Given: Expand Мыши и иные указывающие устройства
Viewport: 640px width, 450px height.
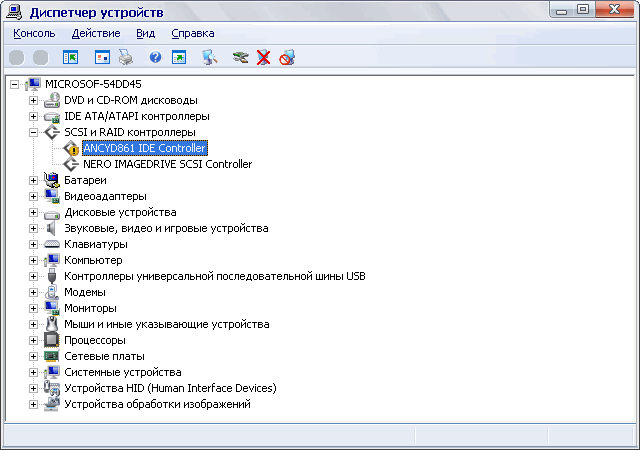Looking at the screenshot, I should pos(33,324).
